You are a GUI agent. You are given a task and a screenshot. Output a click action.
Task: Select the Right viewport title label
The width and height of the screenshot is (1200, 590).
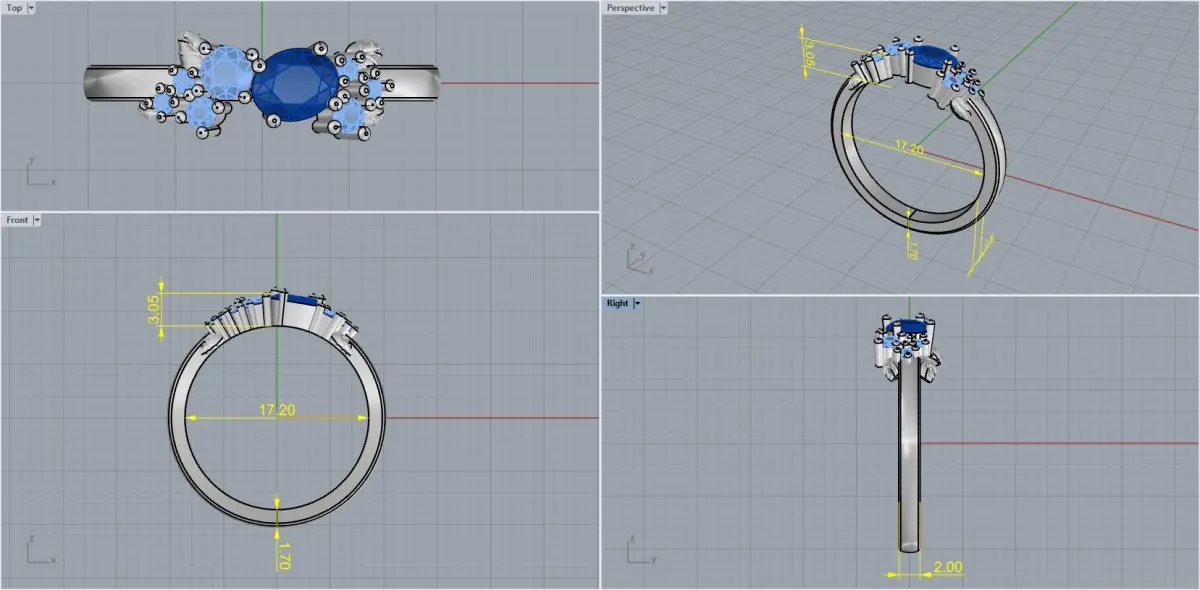pyautogui.click(x=617, y=303)
